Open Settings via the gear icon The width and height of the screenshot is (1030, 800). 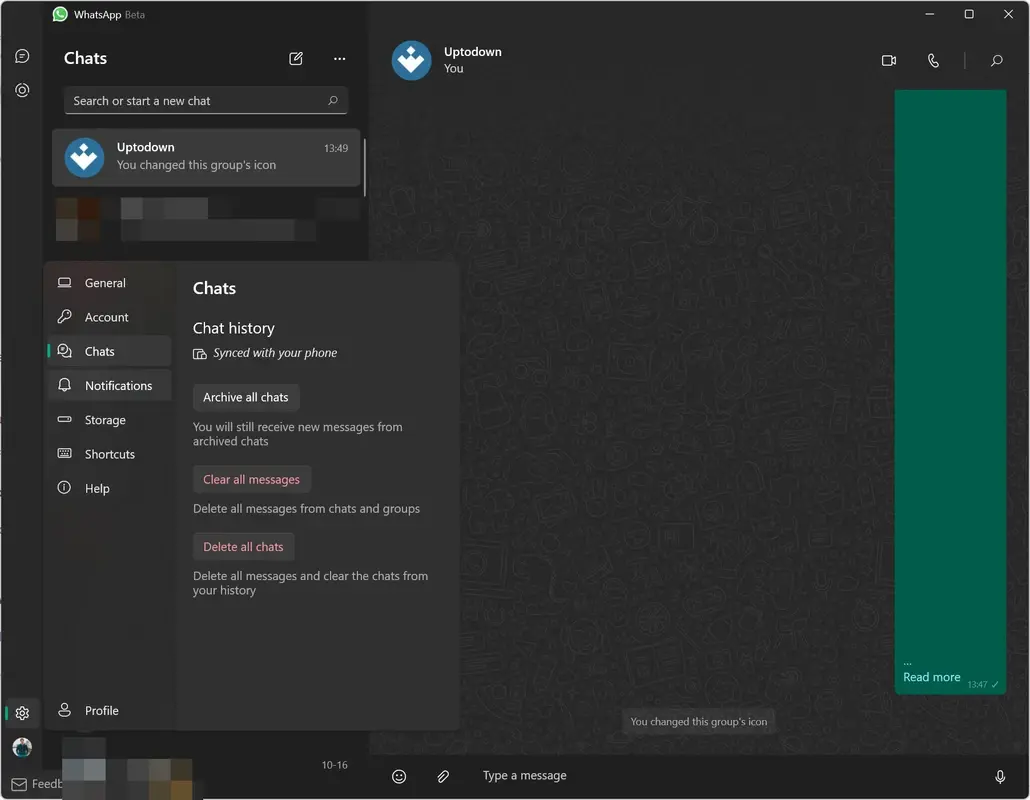click(x=22, y=712)
